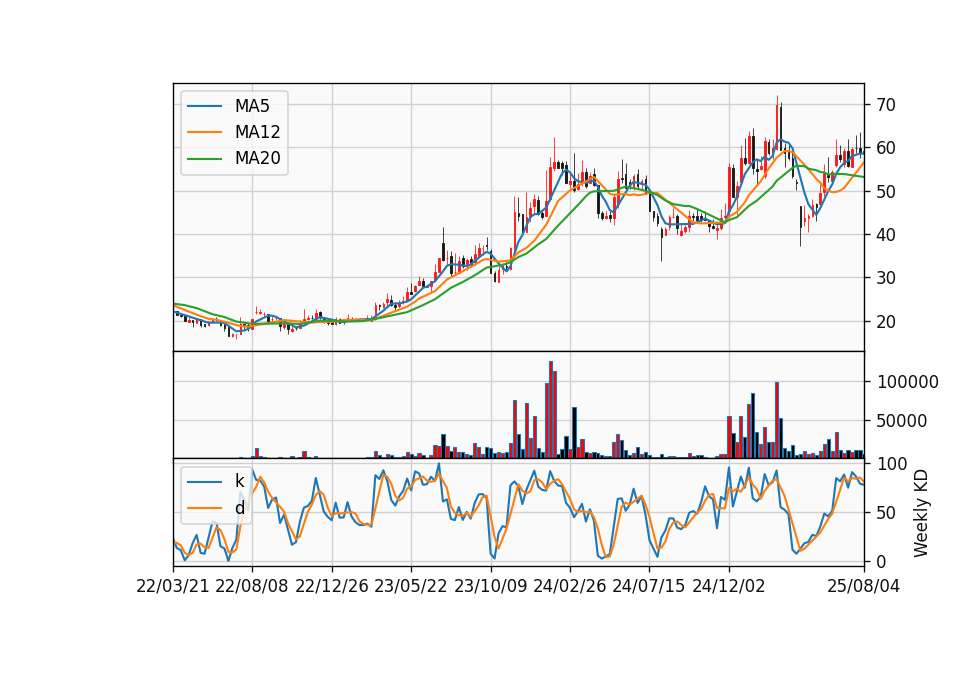Click the 25/08/04 date tick label
Screen dimensions: 960x690
(x=864, y=586)
